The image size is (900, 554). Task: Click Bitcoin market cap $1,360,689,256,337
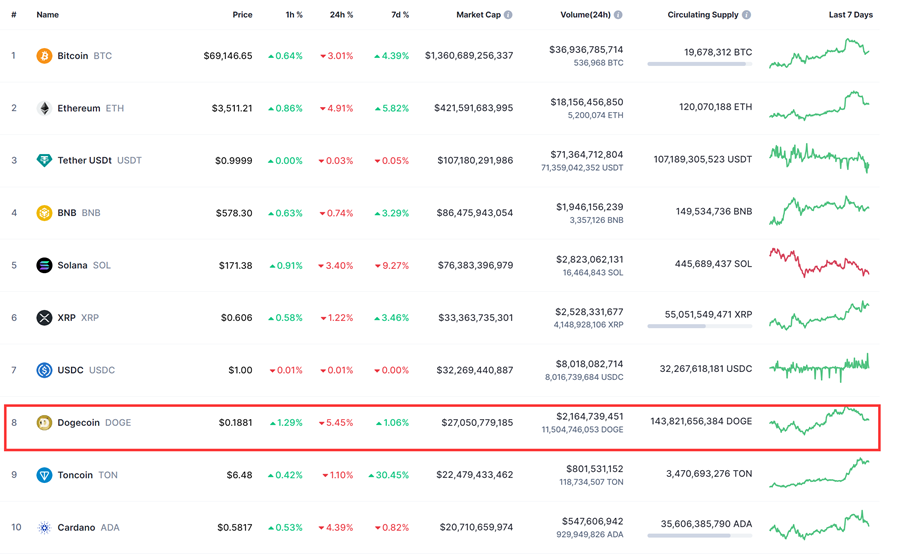point(469,56)
